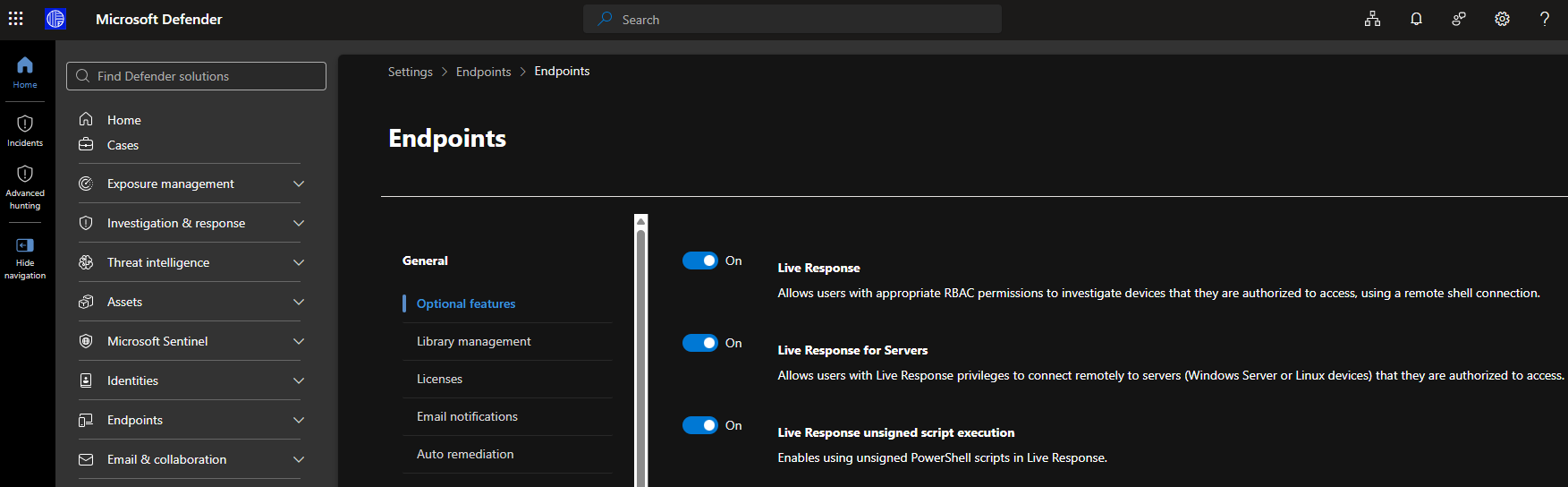Open the help question mark icon
Screen dimensions: 1568x487
click(1545, 19)
